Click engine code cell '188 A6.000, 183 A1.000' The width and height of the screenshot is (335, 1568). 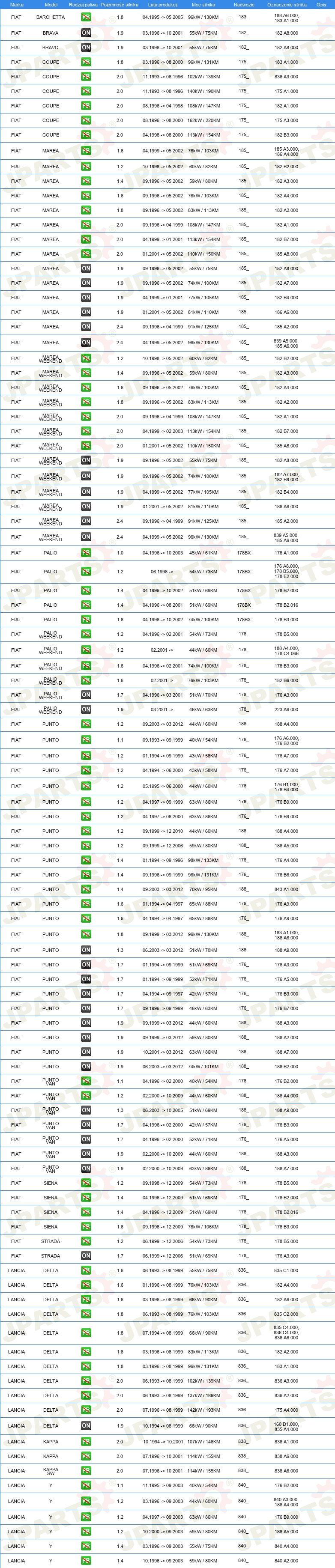(x=286, y=18)
